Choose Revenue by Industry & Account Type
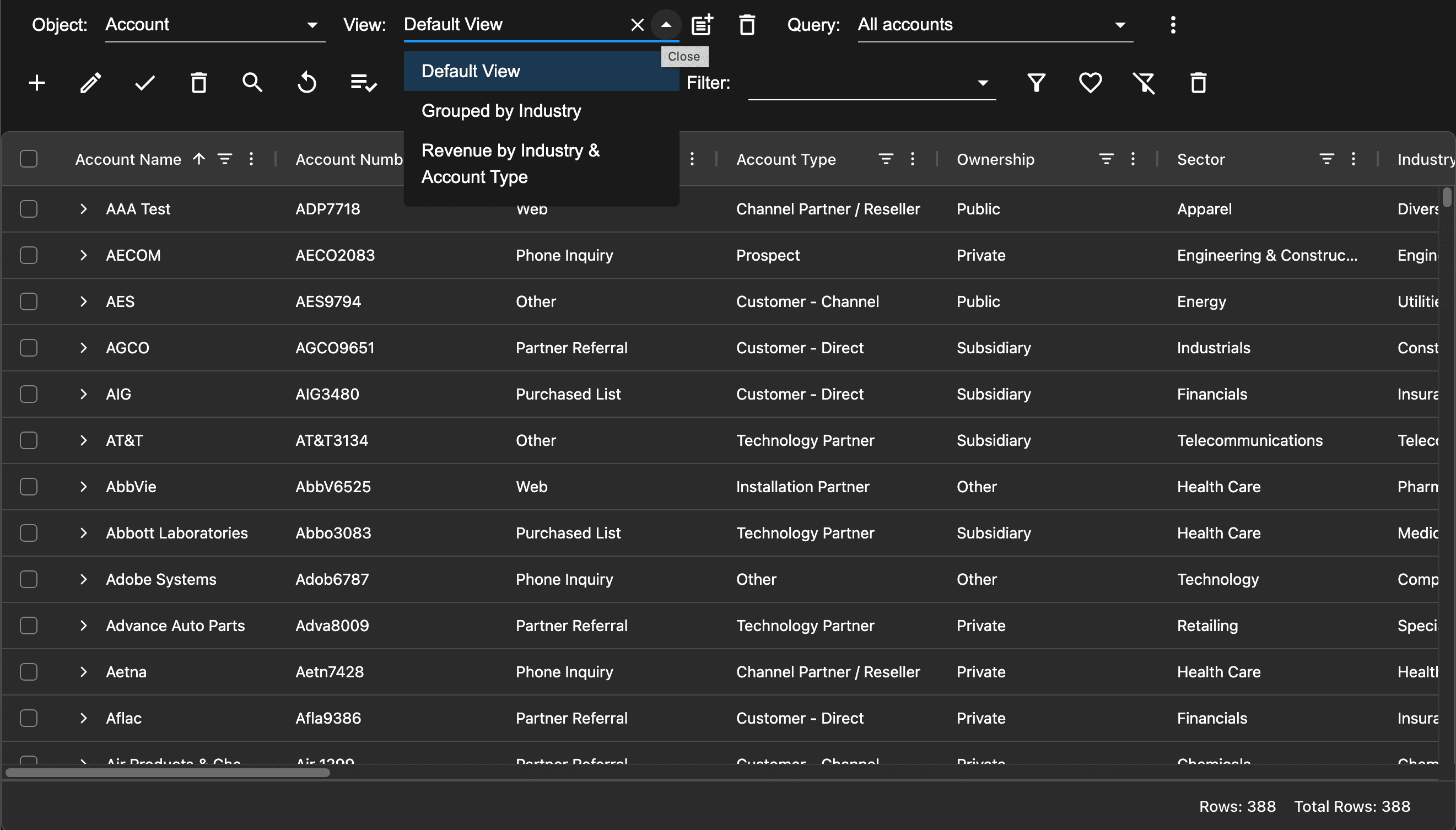1456x830 pixels. tap(510, 164)
